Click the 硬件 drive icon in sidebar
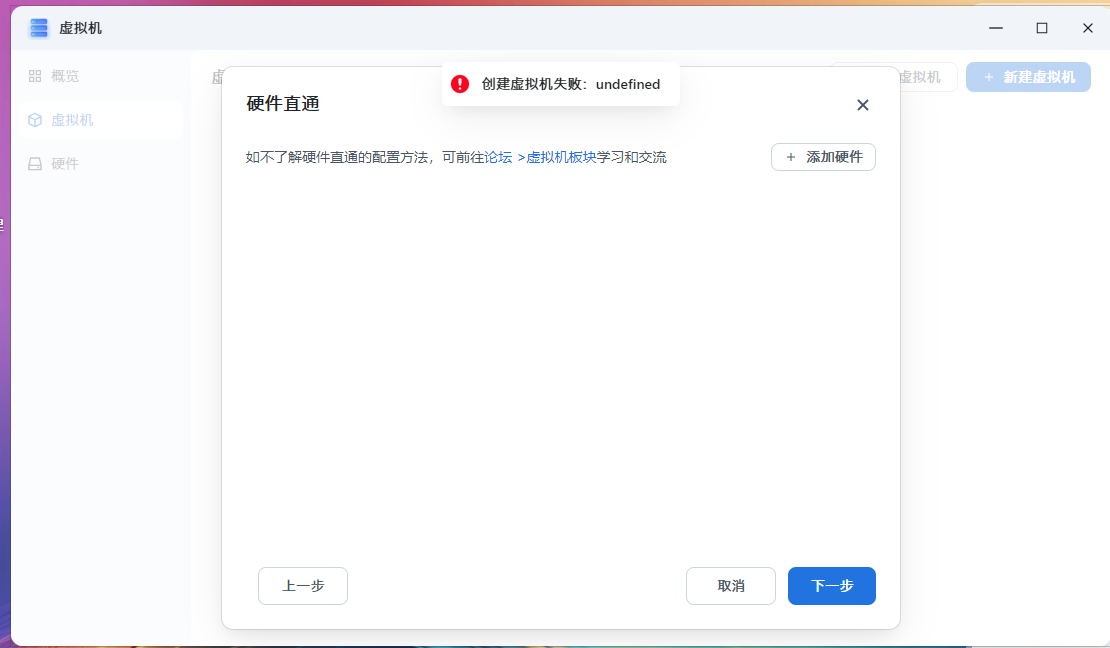This screenshot has width=1110, height=648. tap(35, 164)
